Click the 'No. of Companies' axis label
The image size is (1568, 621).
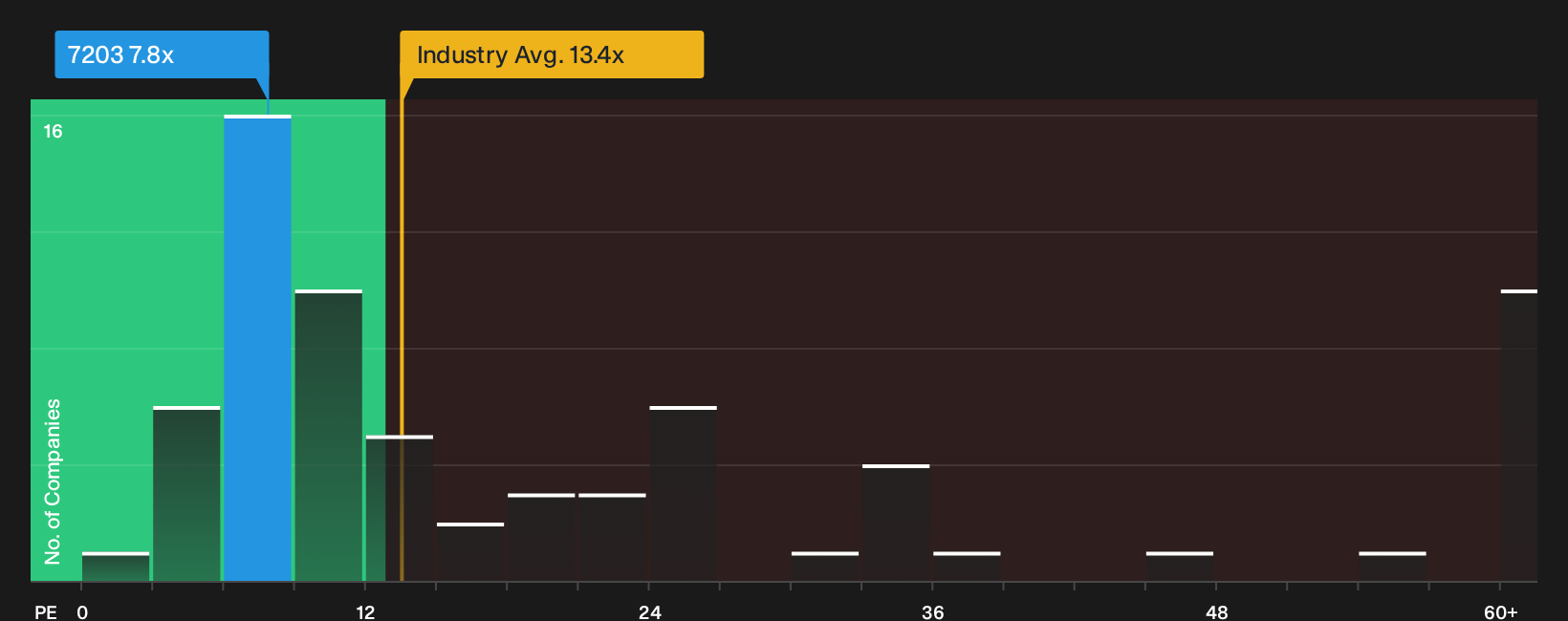[x=53, y=482]
